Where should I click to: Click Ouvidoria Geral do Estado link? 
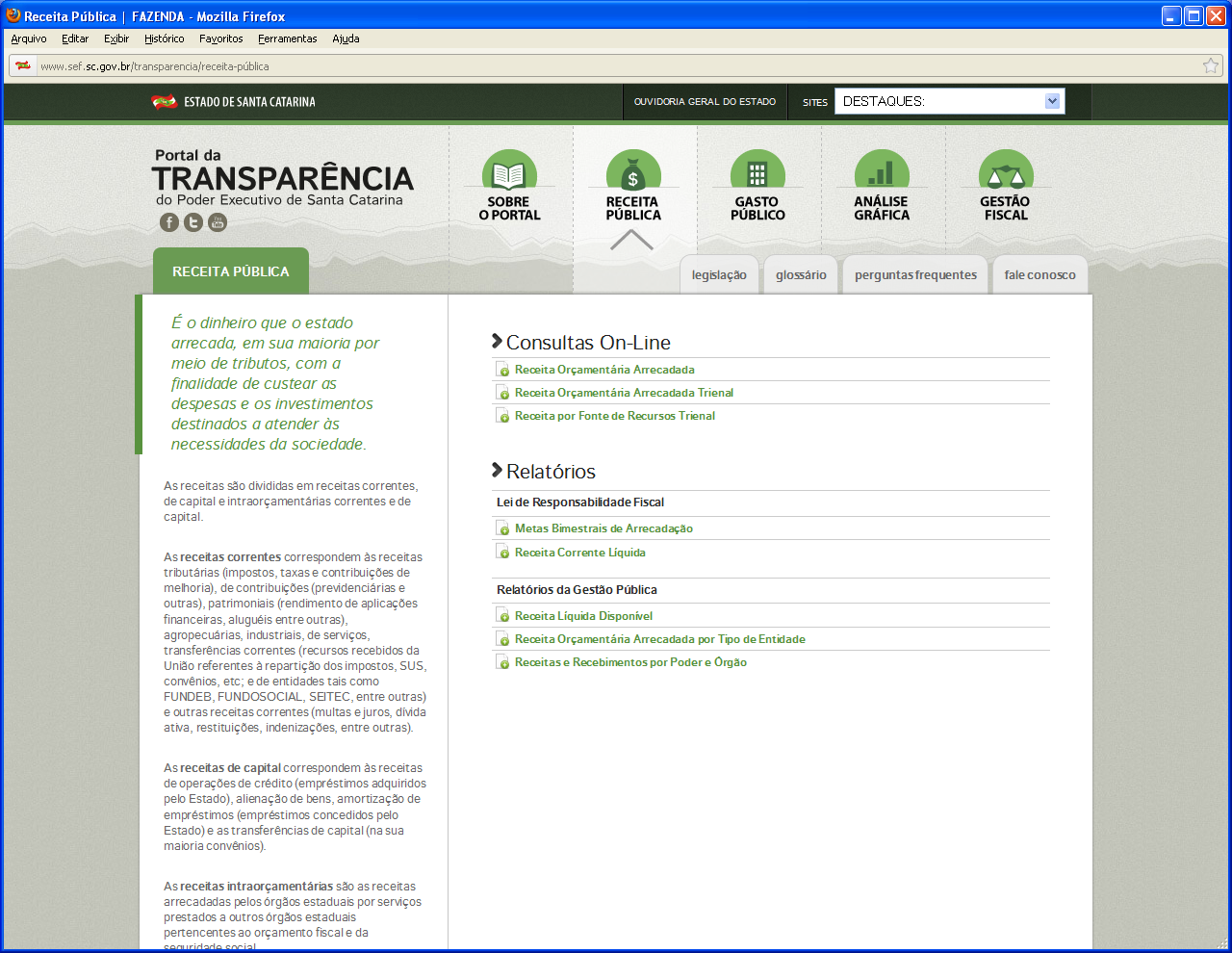click(x=705, y=102)
